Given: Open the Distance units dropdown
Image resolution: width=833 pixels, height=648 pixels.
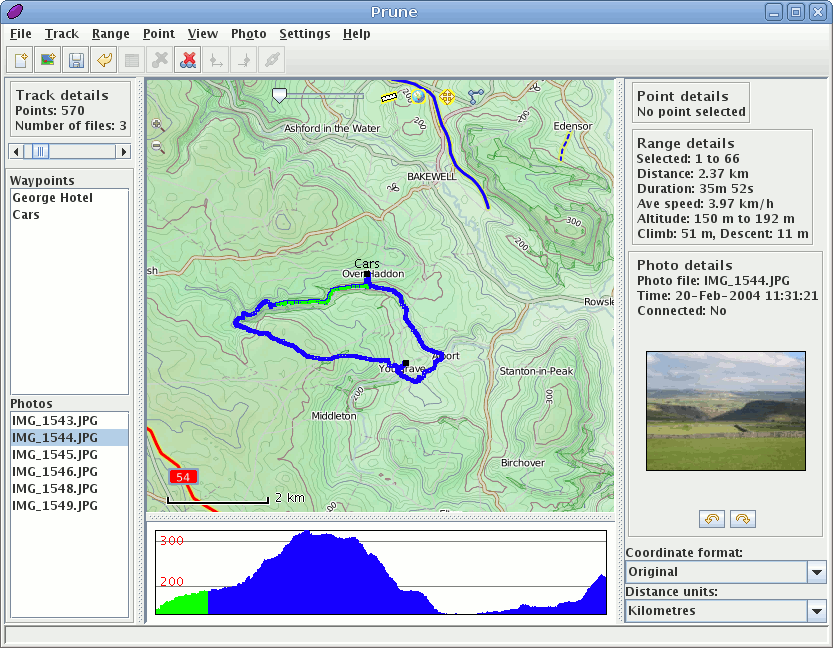Looking at the screenshot, I should [816, 611].
